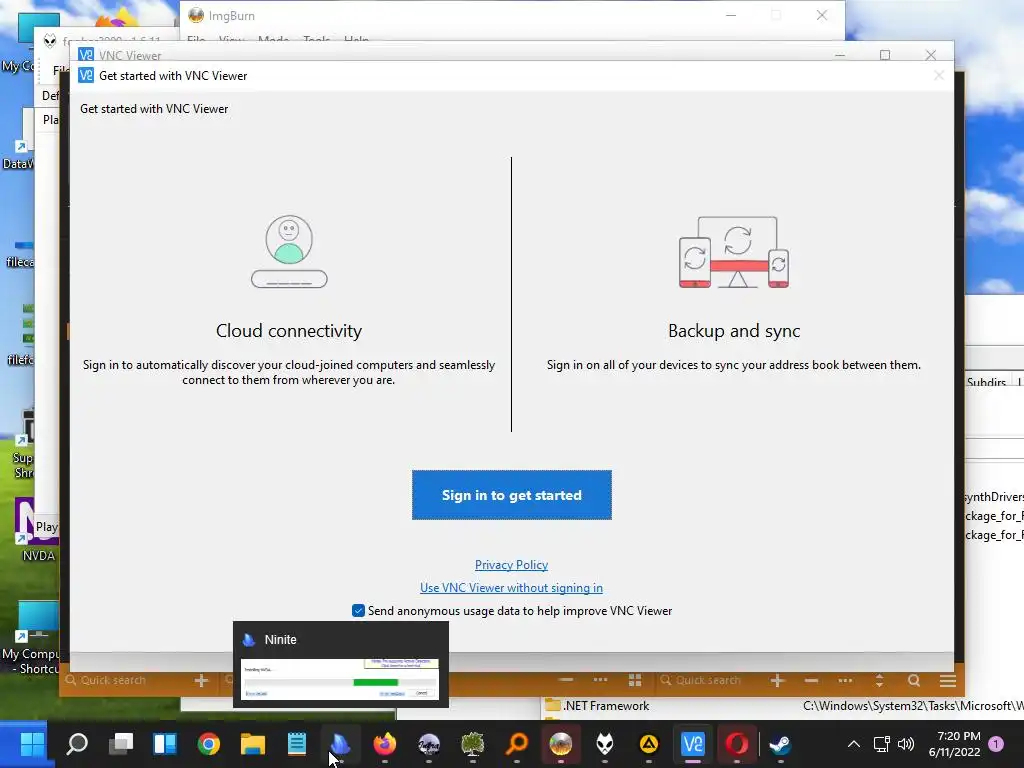Show hidden system tray icons
The image size is (1024, 768).
pyautogui.click(x=854, y=744)
